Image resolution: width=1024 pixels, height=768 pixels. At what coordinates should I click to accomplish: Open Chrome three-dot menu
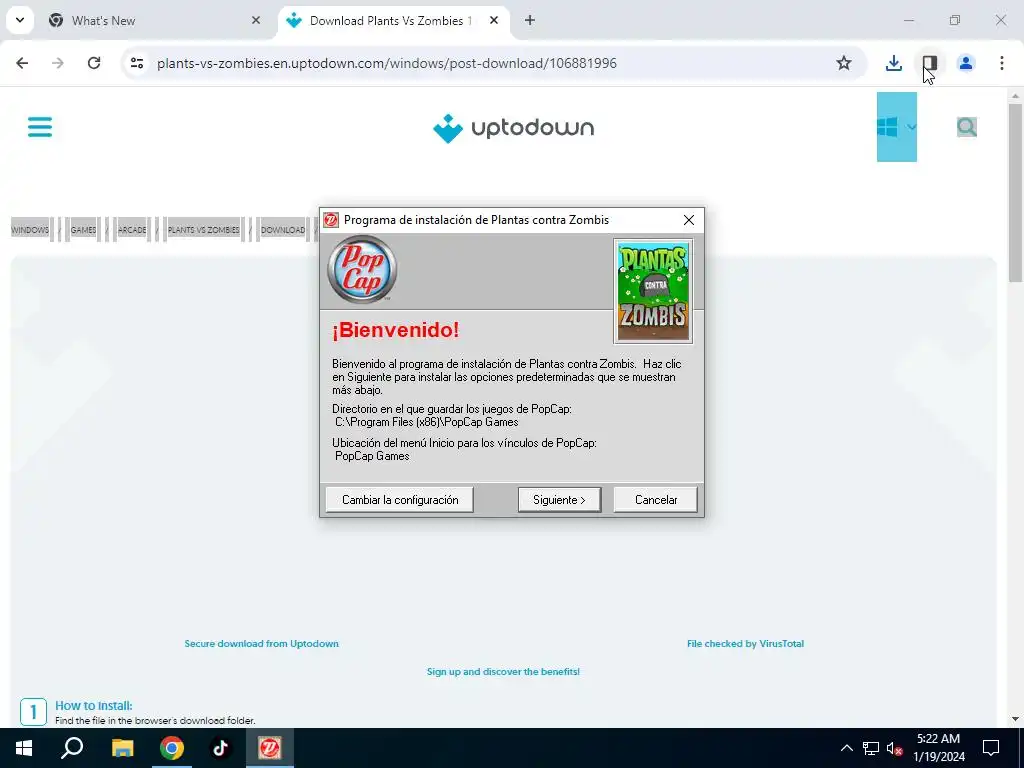tap(1002, 63)
